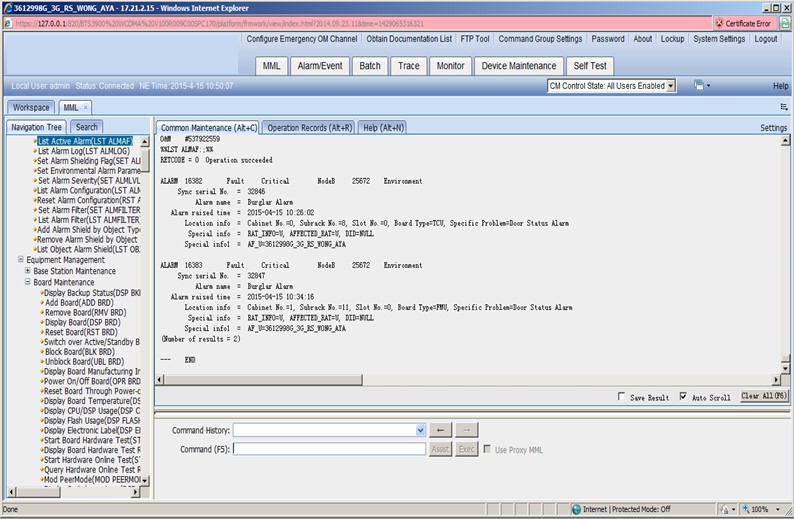The image size is (794, 519).
Task: Click the navigation tree vertical scrollbar
Action: tap(145, 300)
